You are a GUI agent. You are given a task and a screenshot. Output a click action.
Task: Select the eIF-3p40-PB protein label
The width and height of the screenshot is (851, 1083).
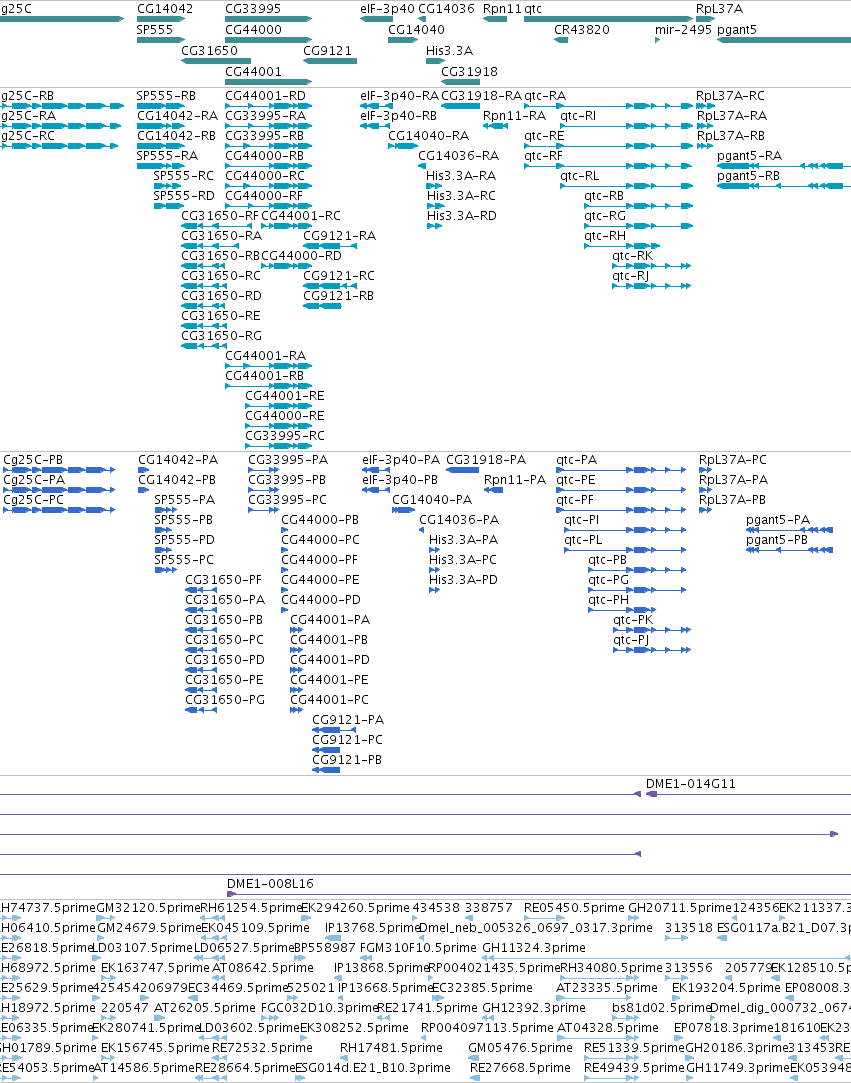[x=400, y=480]
